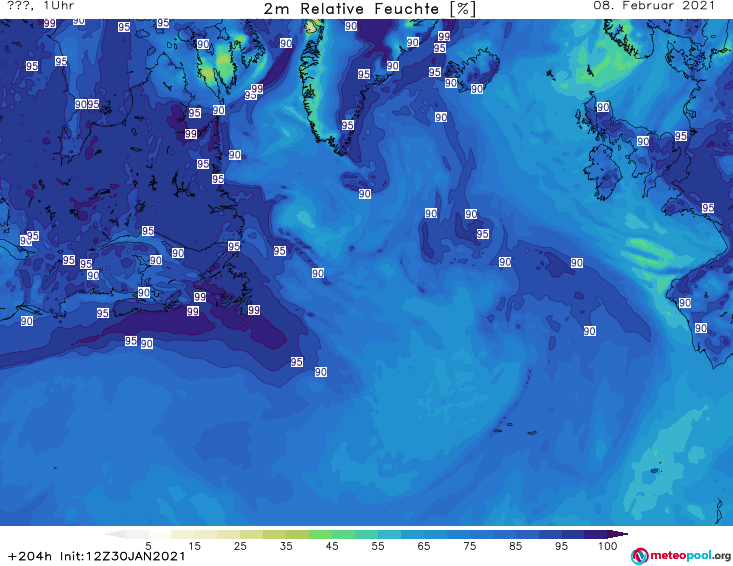The image size is (733, 566).
Task: Click the Ireland outline on the map
Action: pos(603,173)
